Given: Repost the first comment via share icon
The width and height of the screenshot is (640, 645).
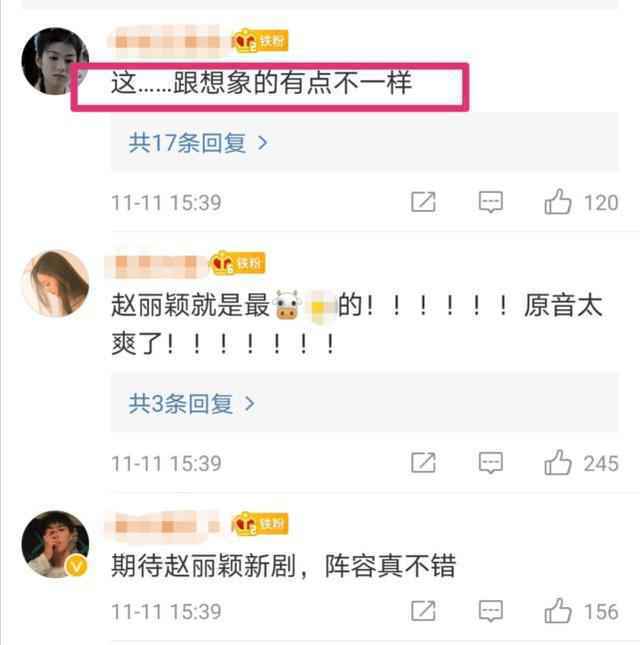Looking at the screenshot, I should 423,202.
